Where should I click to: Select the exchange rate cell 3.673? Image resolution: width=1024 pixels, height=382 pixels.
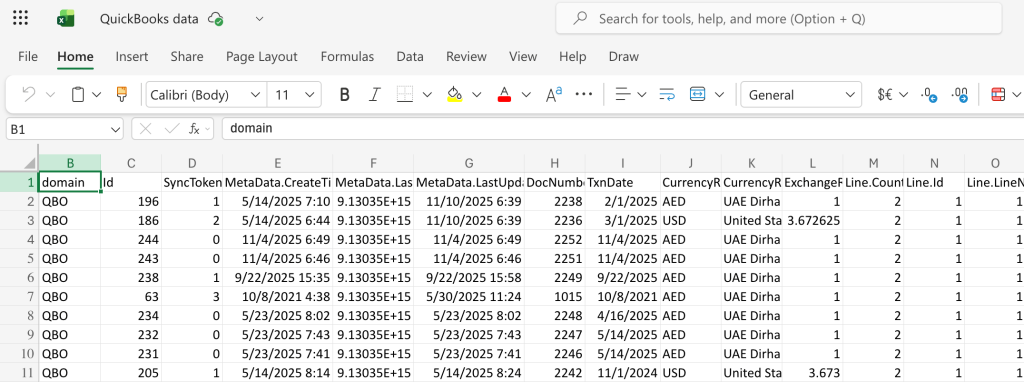(x=813, y=373)
